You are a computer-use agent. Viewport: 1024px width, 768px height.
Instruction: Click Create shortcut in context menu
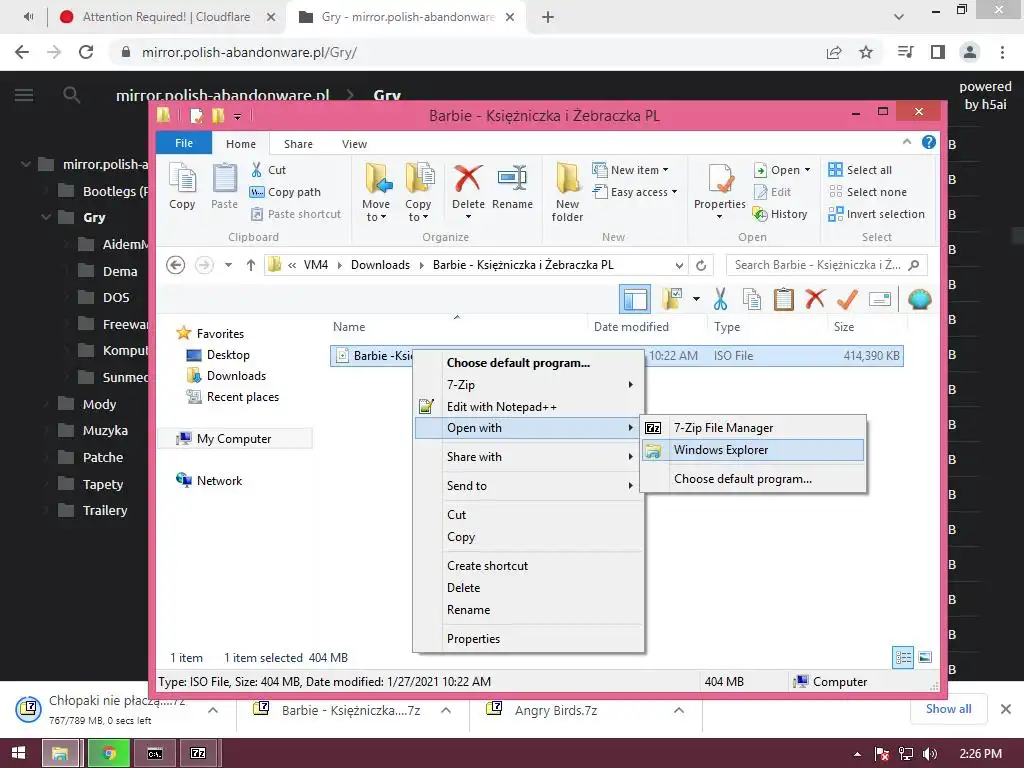(x=529, y=566)
